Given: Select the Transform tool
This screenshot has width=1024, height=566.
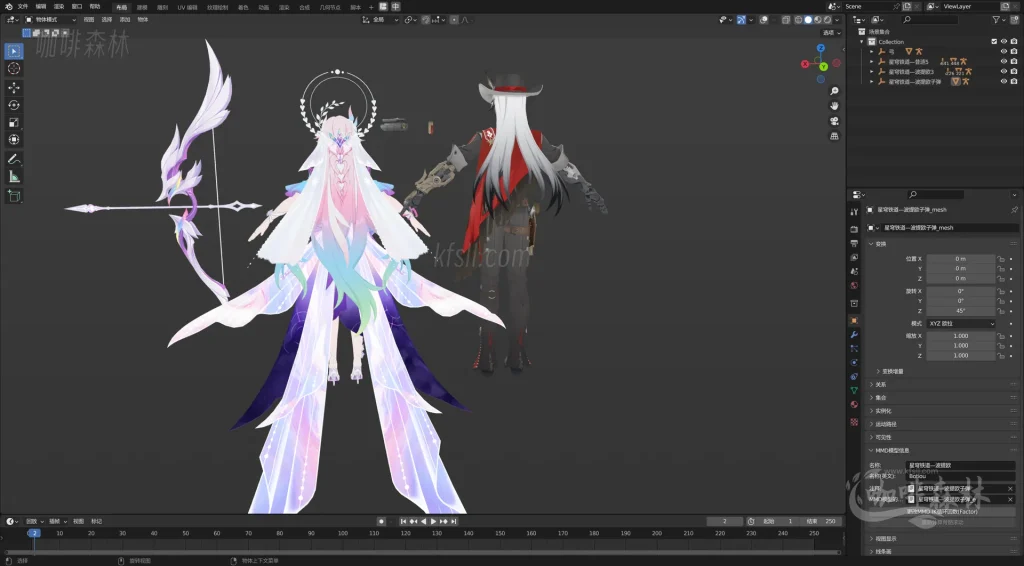Looking at the screenshot, I should tap(14, 140).
